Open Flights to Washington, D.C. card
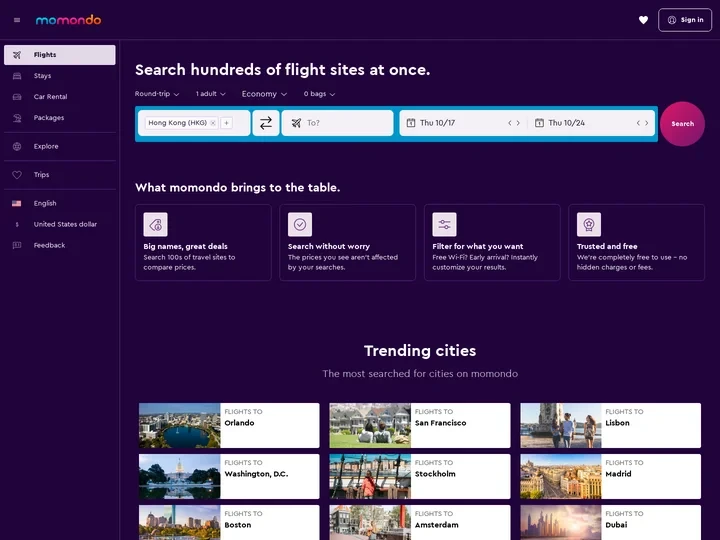The width and height of the screenshot is (720, 540). [x=229, y=476]
